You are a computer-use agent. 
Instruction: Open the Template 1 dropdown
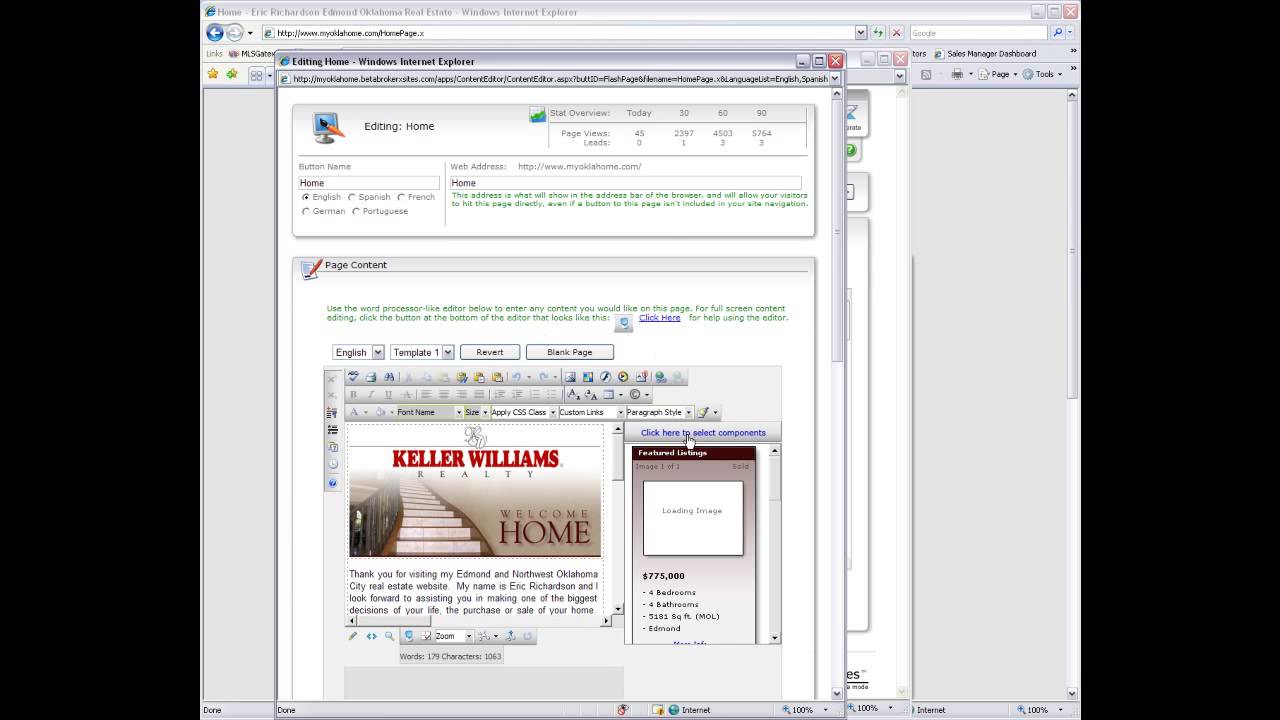(422, 352)
